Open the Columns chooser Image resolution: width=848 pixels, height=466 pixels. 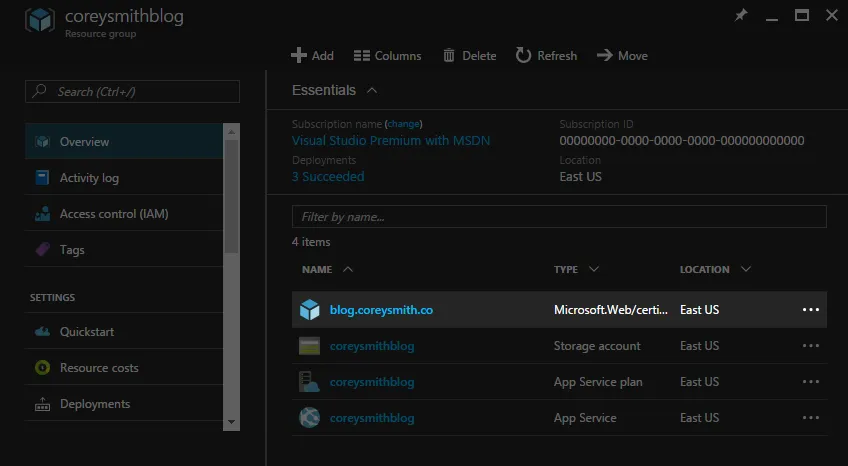387,56
